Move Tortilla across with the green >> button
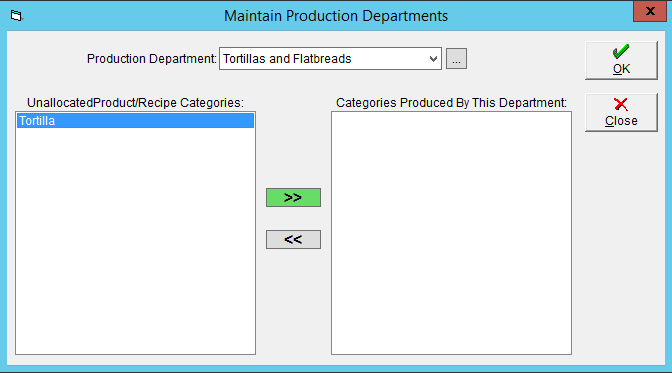Image resolution: width=672 pixels, height=373 pixels. point(293,197)
